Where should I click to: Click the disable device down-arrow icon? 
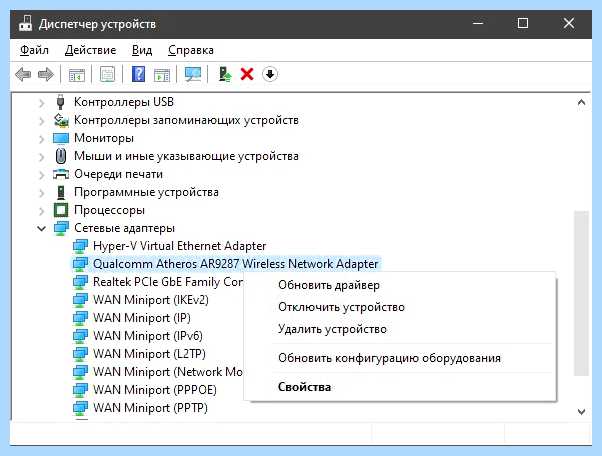[x=270, y=74]
